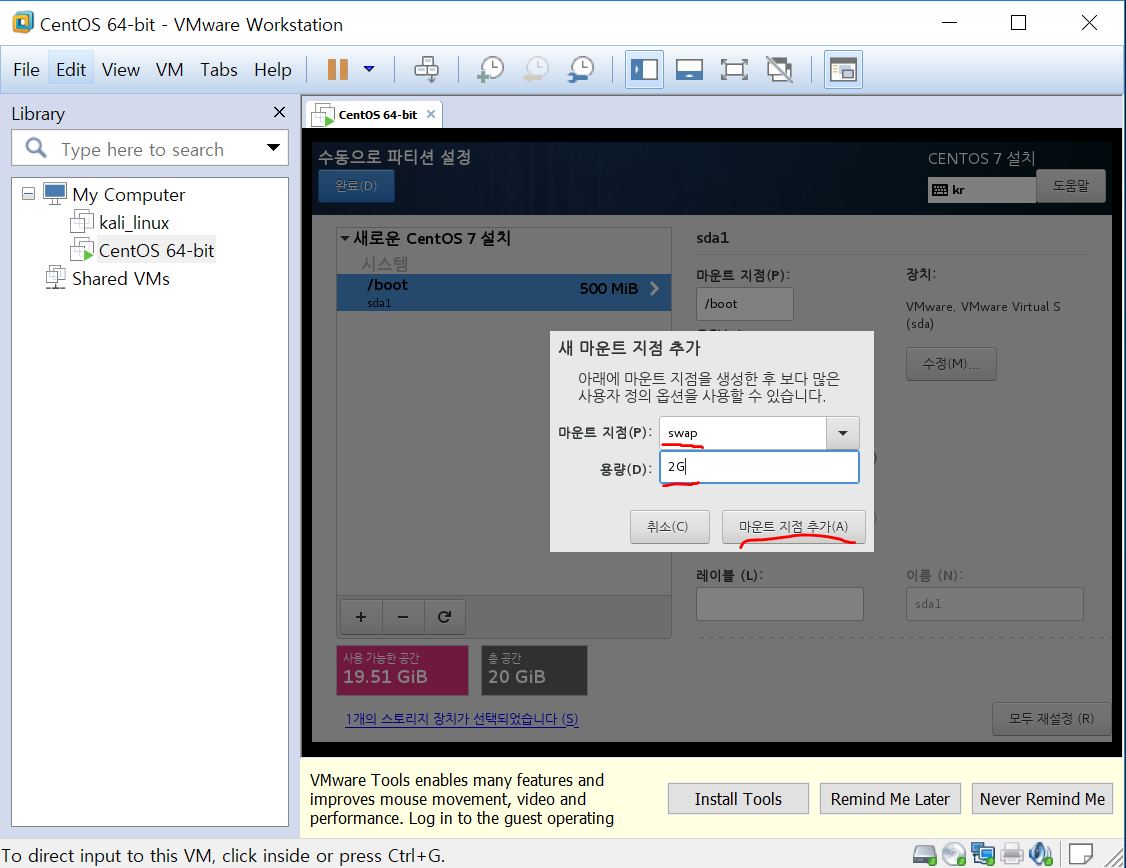The height and width of the screenshot is (868, 1126).
Task: Click the 레이블(L) label field
Action: pos(779,604)
